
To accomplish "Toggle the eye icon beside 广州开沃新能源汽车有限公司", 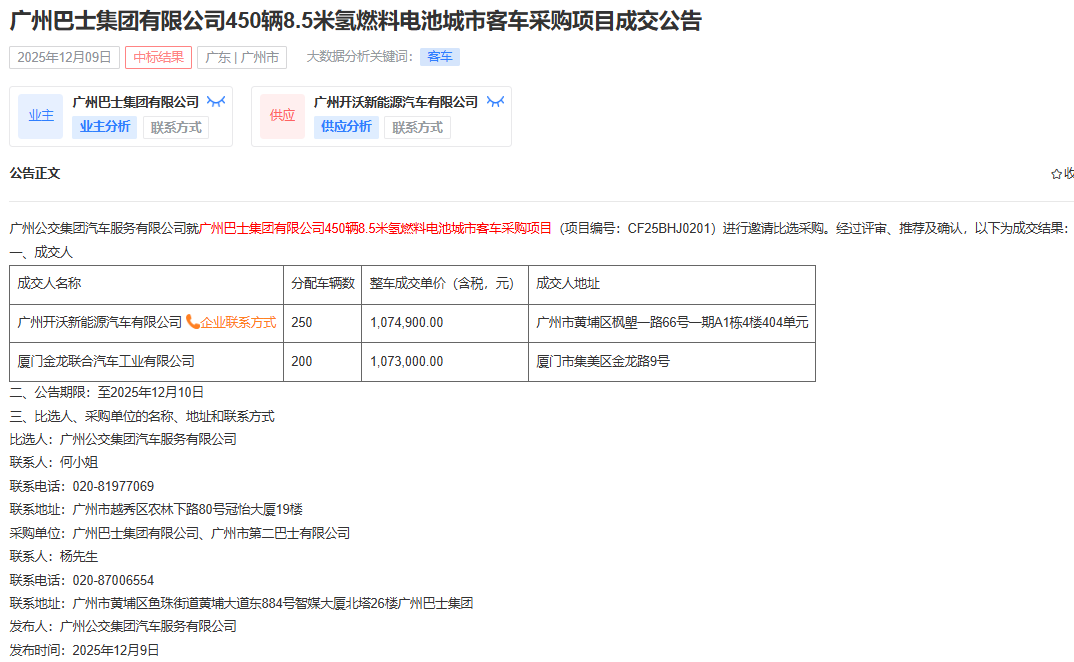I will (x=495, y=102).
